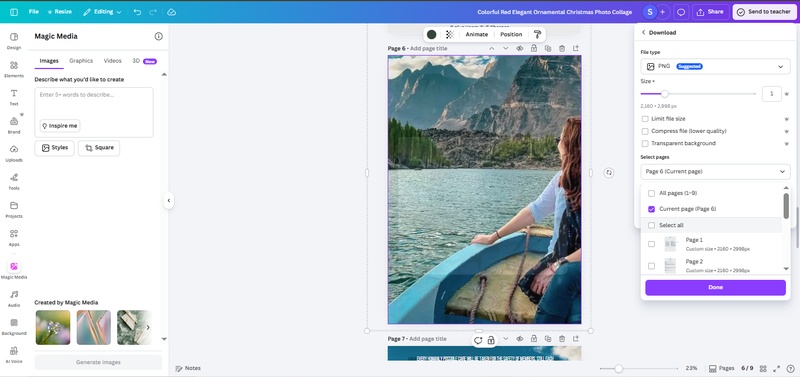
Task: Open the Styles button
Action: pyautogui.click(x=55, y=148)
